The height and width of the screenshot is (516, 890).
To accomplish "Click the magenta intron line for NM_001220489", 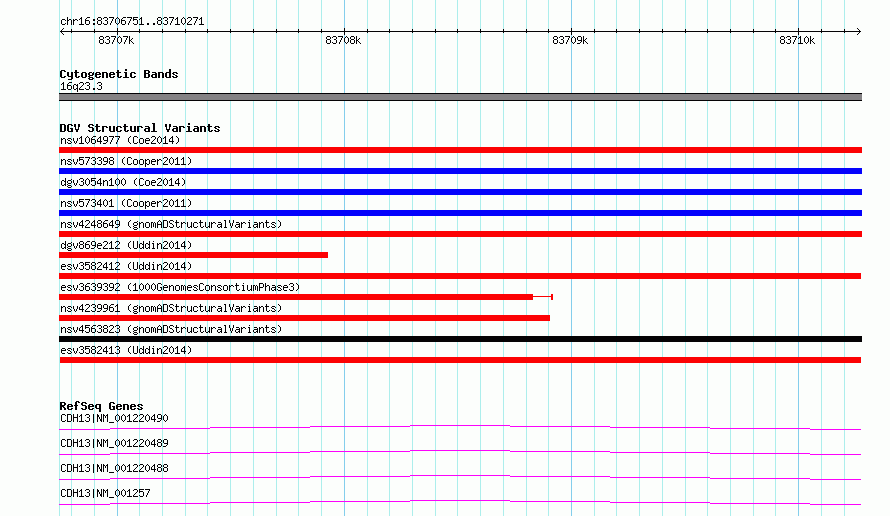I will 460,452.
